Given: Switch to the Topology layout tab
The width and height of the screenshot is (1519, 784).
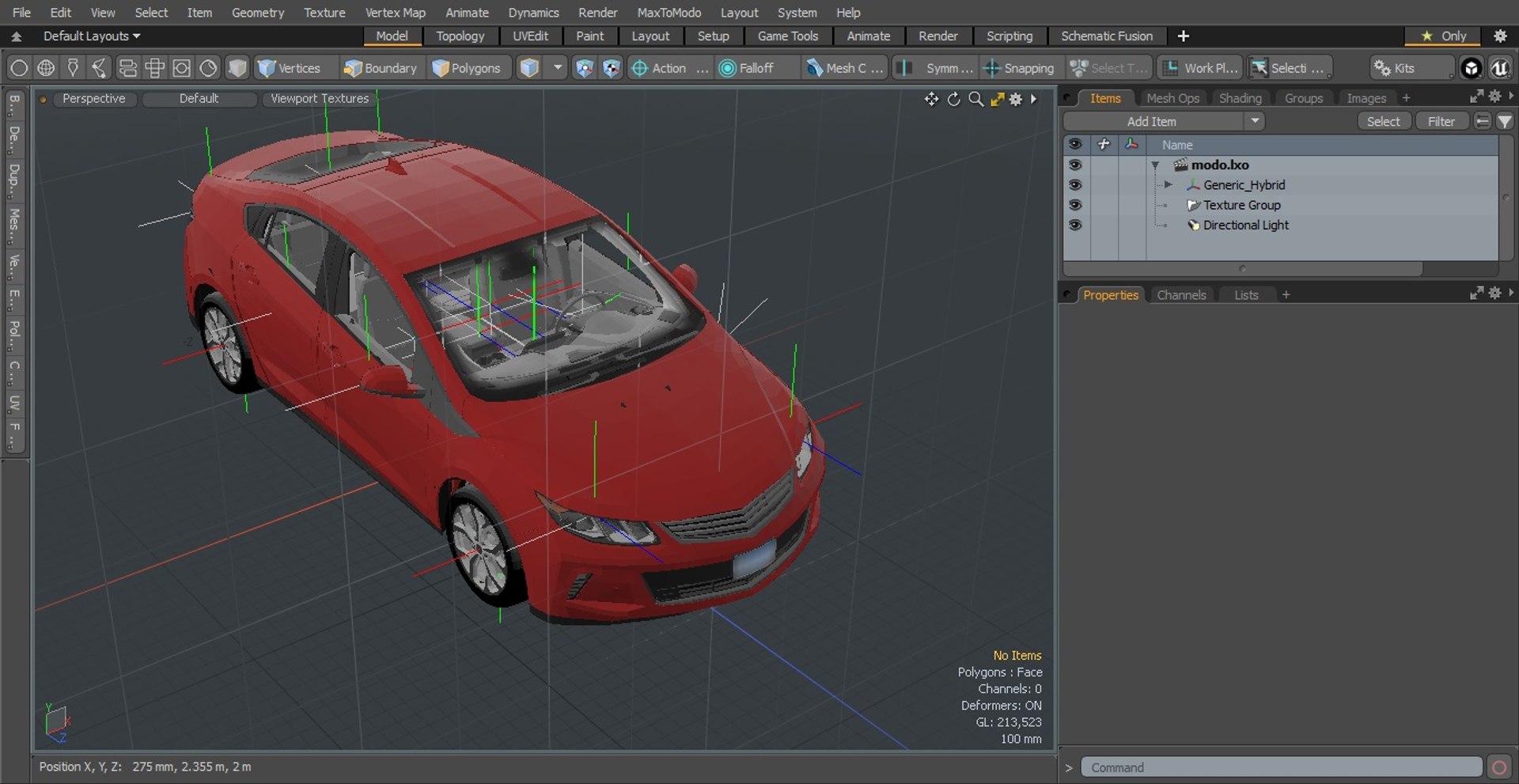Looking at the screenshot, I should point(460,36).
